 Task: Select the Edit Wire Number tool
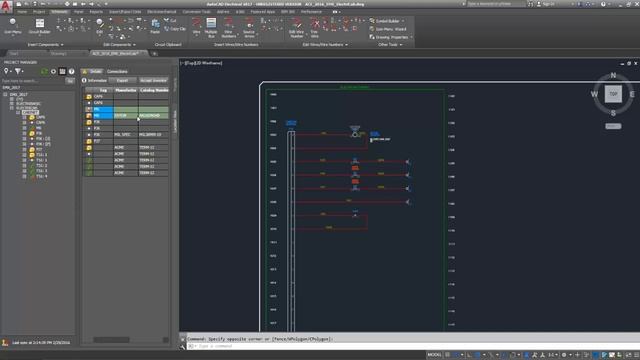click(x=297, y=27)
